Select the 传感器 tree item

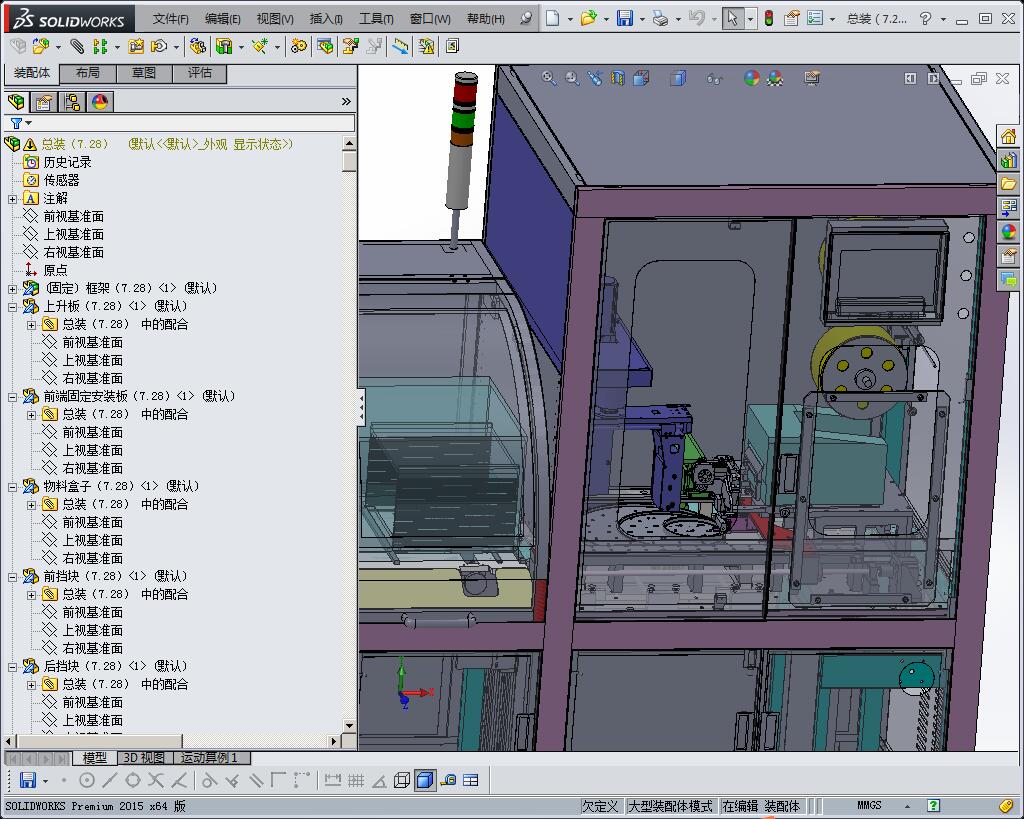click(x=61, y=180)
